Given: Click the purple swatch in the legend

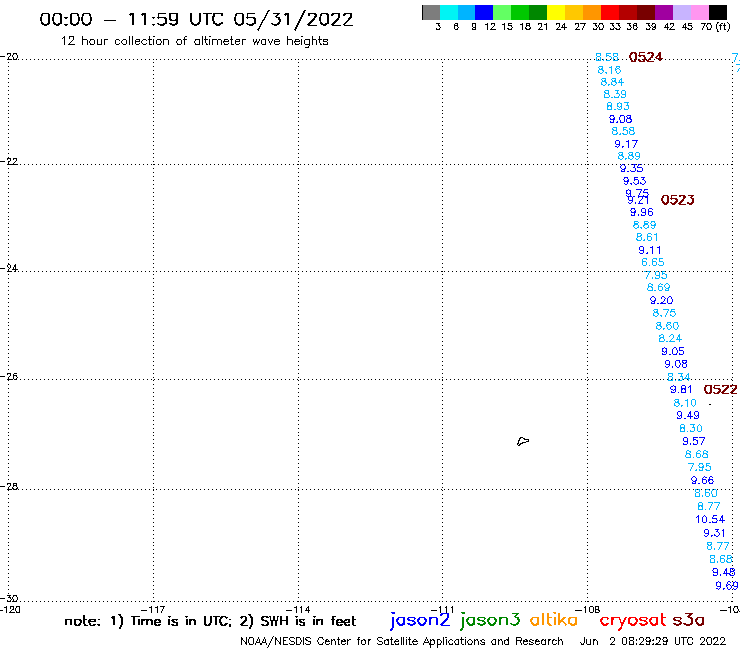Looking at the screenshot, I should tap(664, 12).
